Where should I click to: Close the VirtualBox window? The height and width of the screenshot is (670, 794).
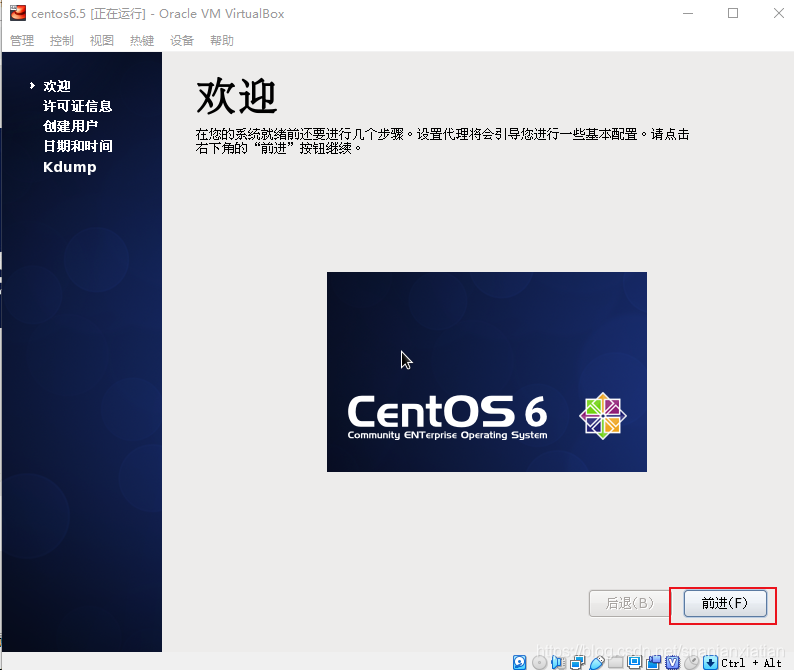coord(779,13)
